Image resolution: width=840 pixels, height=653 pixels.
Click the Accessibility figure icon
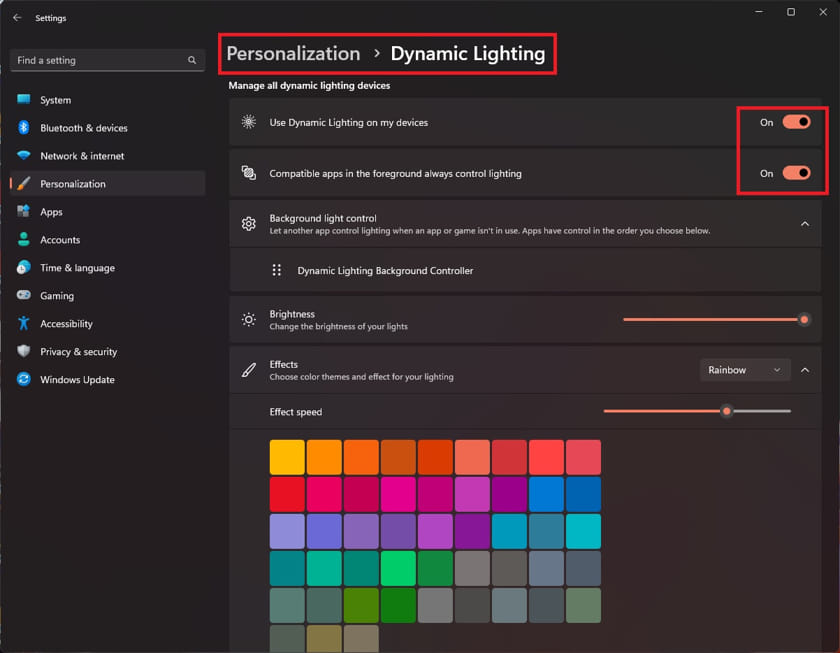click(24, 323)
